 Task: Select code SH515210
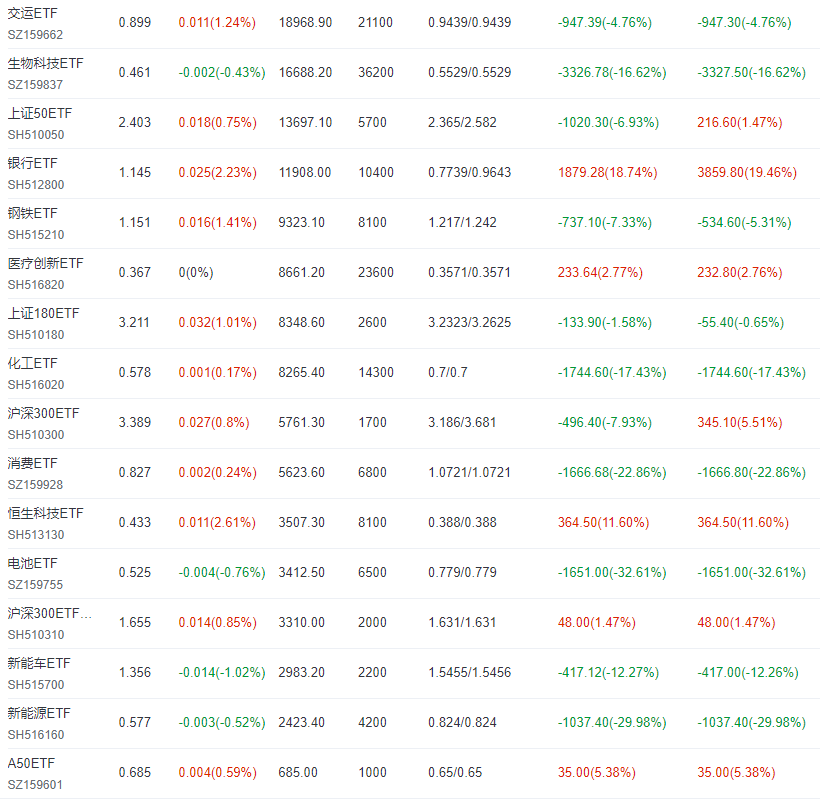coord(36,235)
